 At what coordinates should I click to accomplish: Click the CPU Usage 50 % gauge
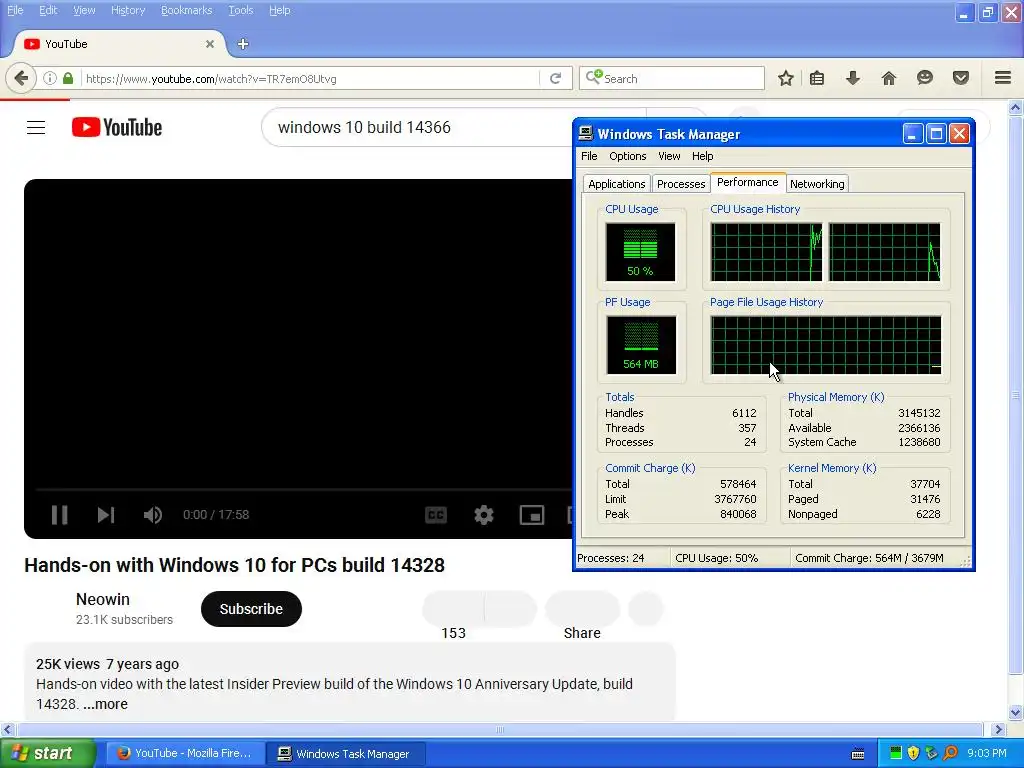[640, 252]
